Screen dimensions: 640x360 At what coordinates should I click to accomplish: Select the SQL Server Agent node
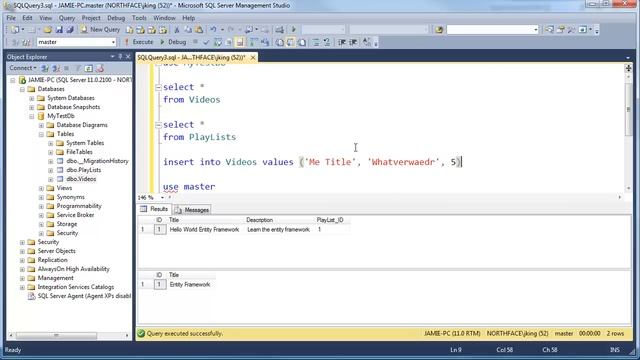[x=84, y=296]
